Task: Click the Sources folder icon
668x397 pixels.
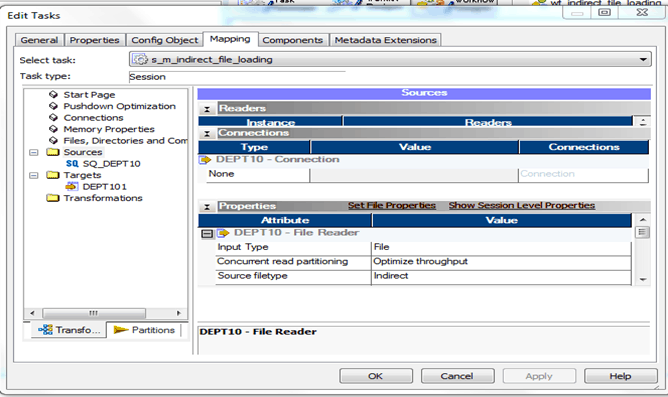Action: tap(53, 152)
